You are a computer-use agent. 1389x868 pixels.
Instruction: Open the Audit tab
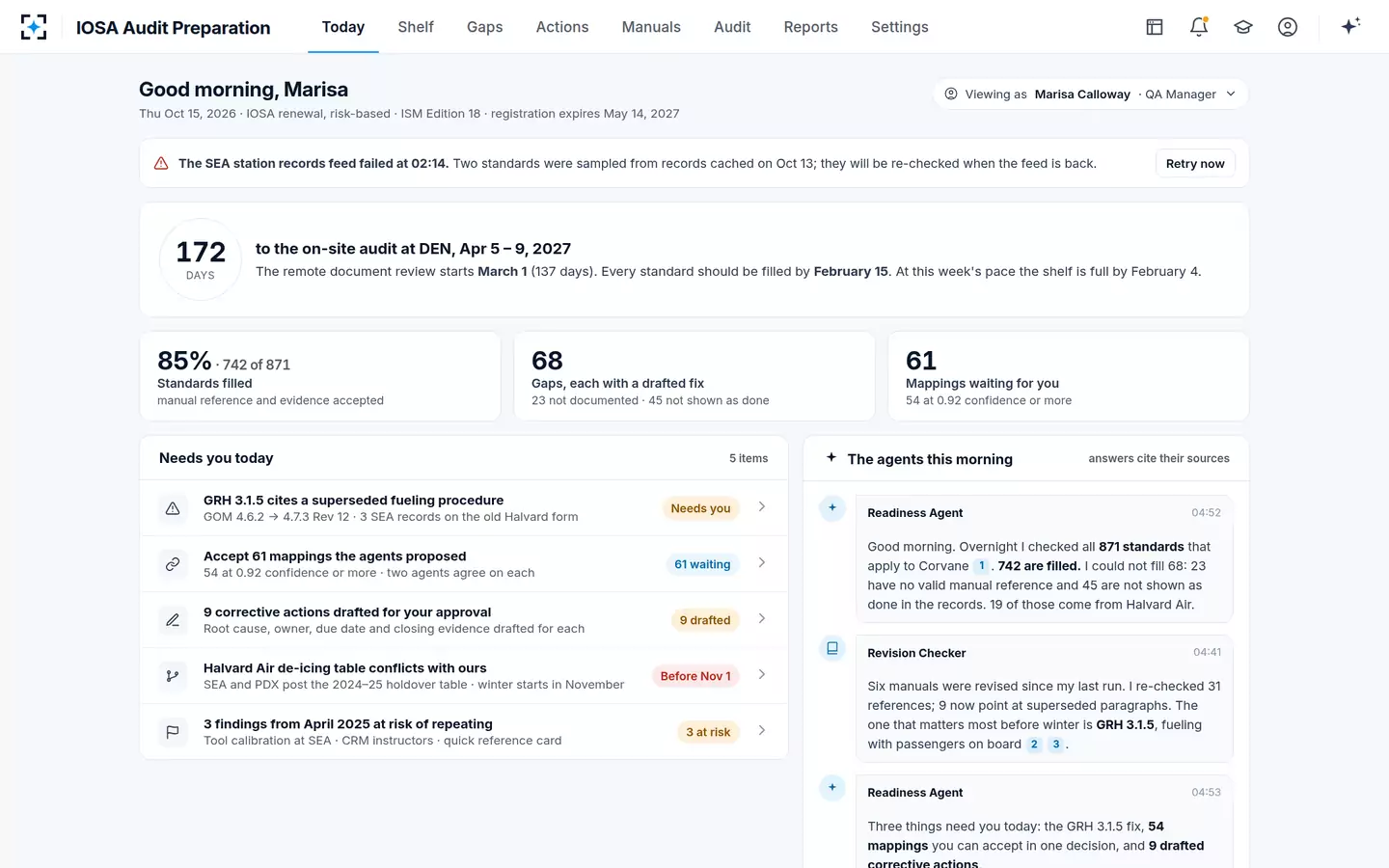732,27
